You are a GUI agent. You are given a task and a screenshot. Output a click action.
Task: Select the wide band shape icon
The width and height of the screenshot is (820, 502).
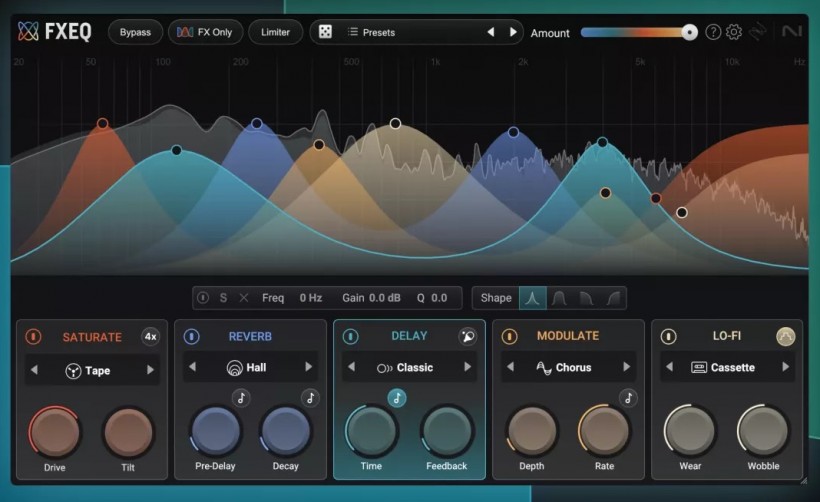(x=559, y=298)
